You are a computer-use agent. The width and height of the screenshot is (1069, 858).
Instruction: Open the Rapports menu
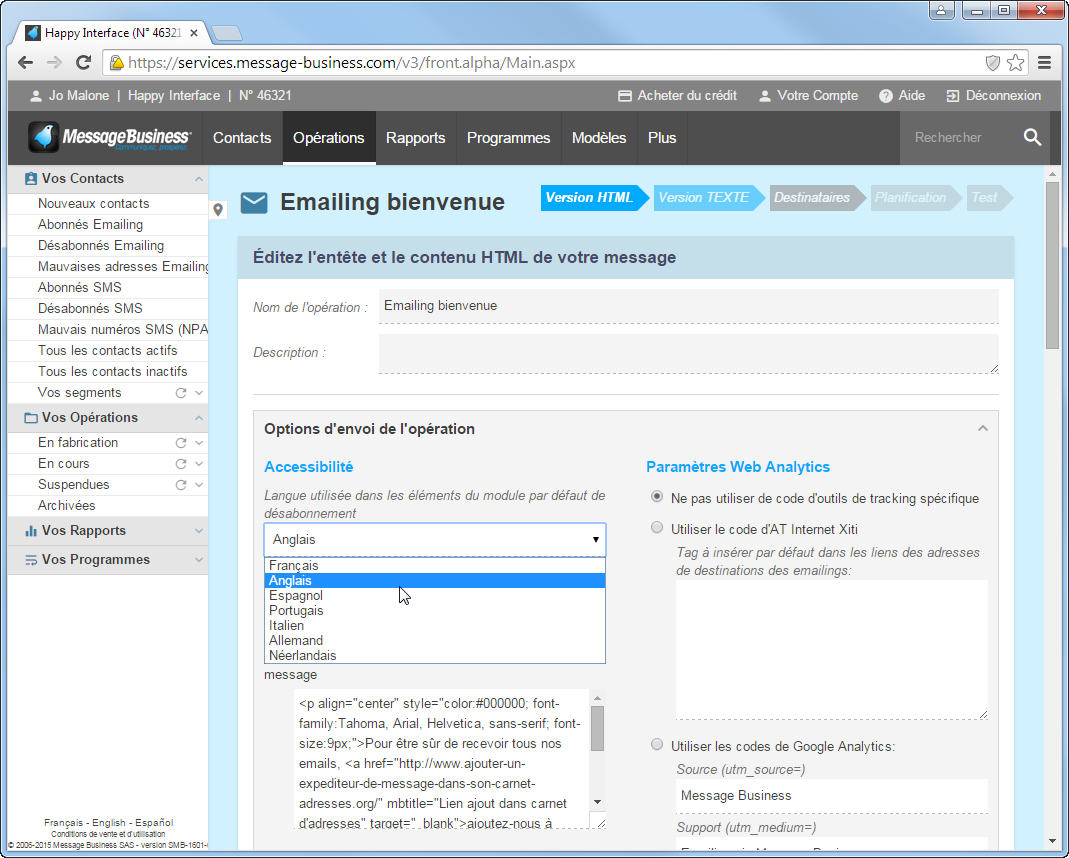coord(415,138)
